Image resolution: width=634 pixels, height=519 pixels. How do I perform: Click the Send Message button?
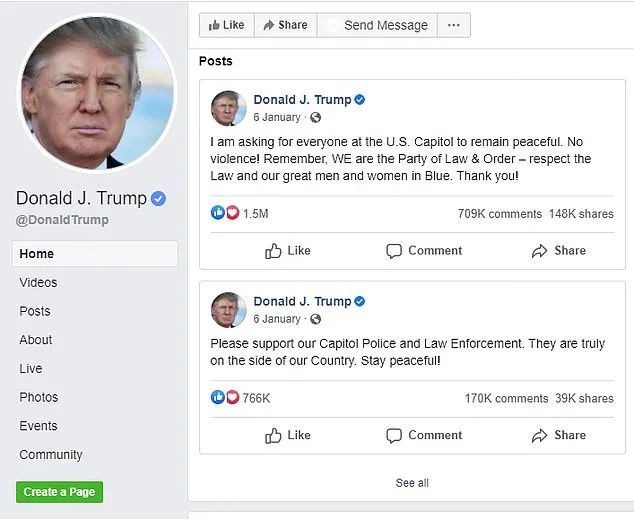click(376, 25)
